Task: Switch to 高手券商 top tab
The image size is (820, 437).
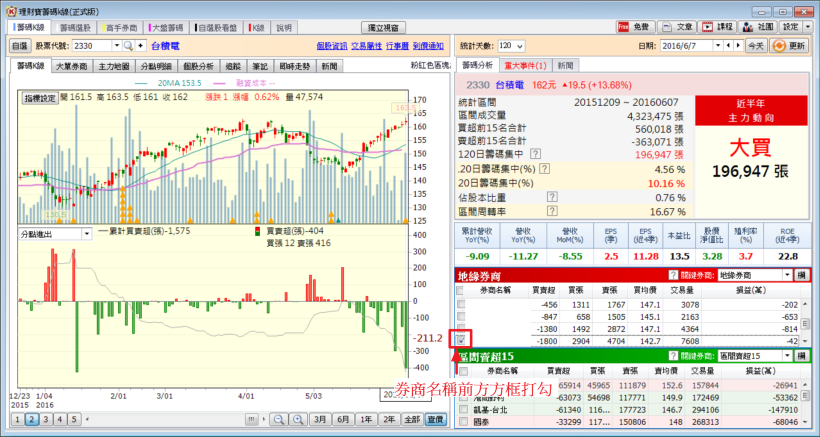Action: point(121,28)
